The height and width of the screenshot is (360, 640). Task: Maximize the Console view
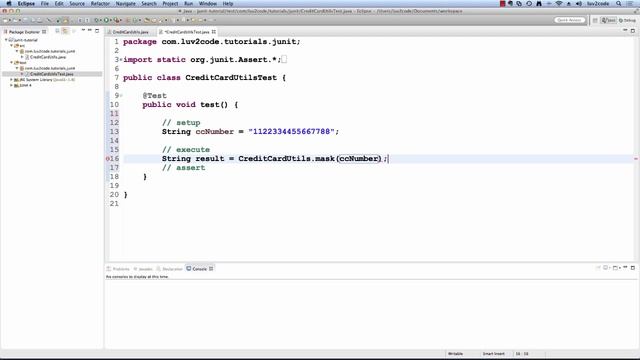[633, 268]
